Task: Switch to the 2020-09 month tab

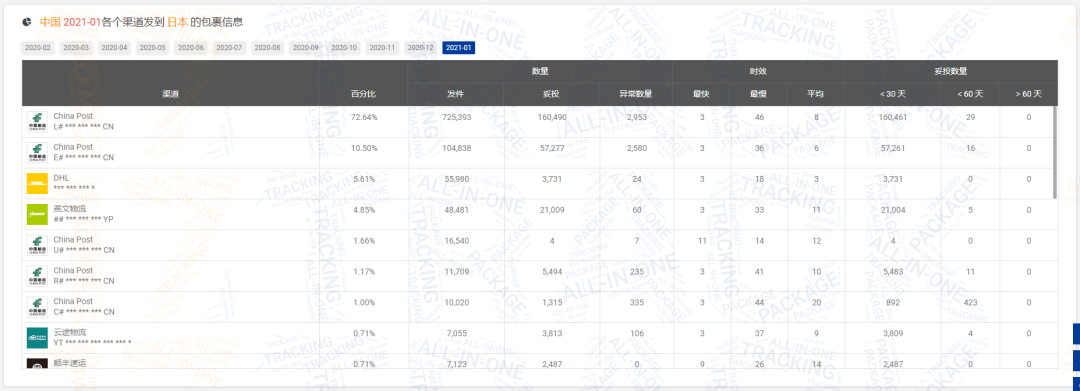Action: (x=305, y=47)
